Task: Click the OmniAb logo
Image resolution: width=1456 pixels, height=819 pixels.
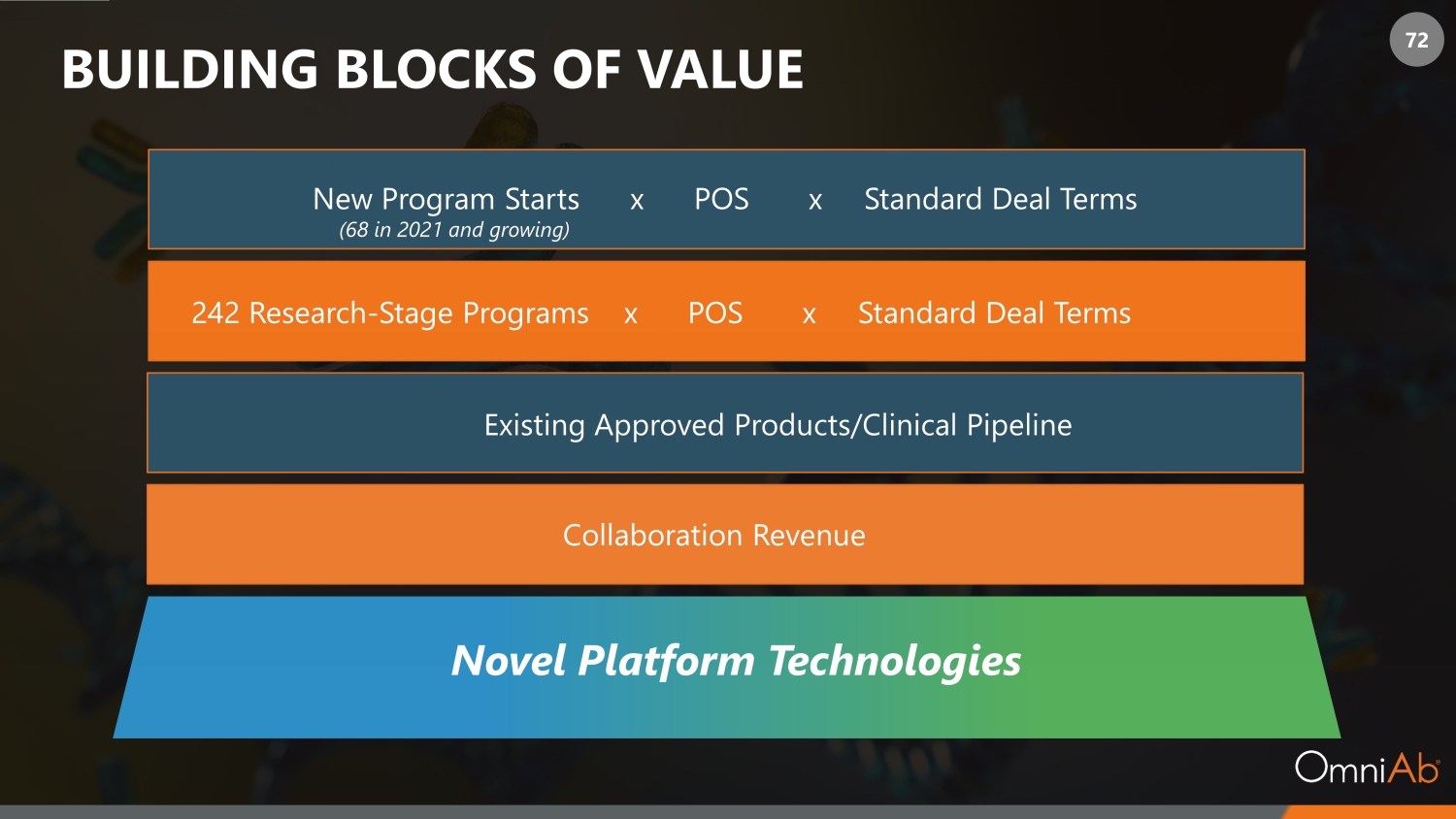Action: (x=1367, y=768)
